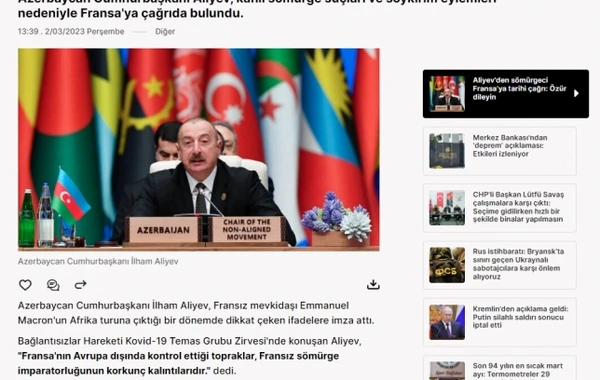Open the main Aliyev summit photo
600x380 pixels.
coord(199,150)
